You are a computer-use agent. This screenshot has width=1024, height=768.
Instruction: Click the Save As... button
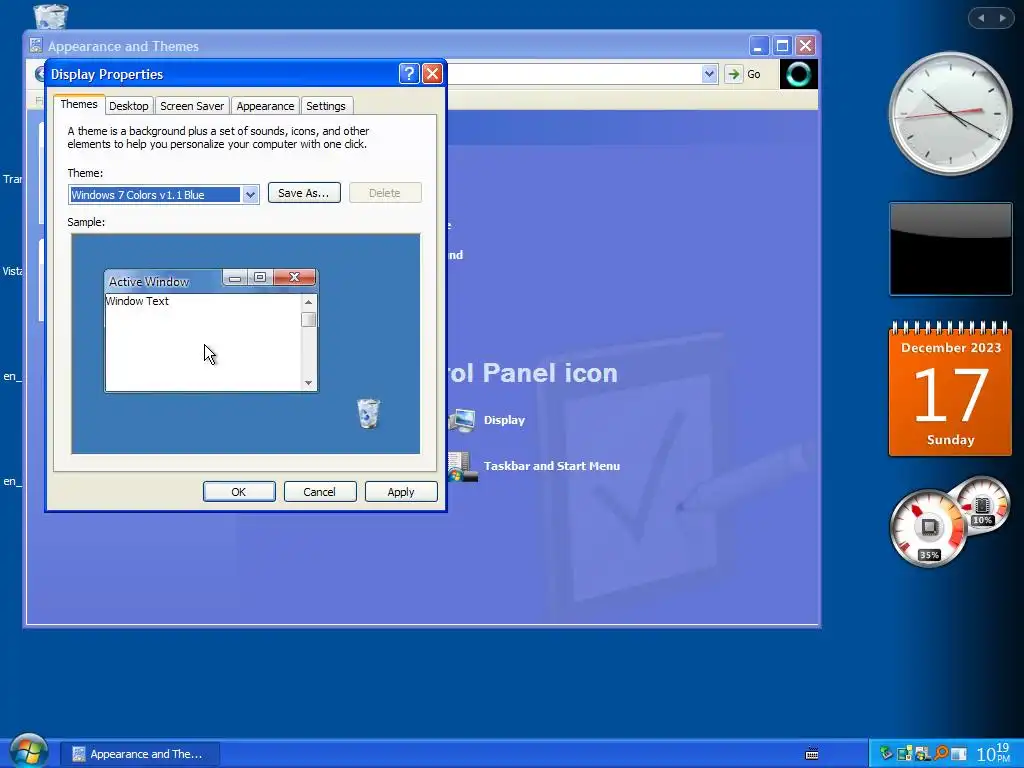pyautogui.click(x=304, y=193)
